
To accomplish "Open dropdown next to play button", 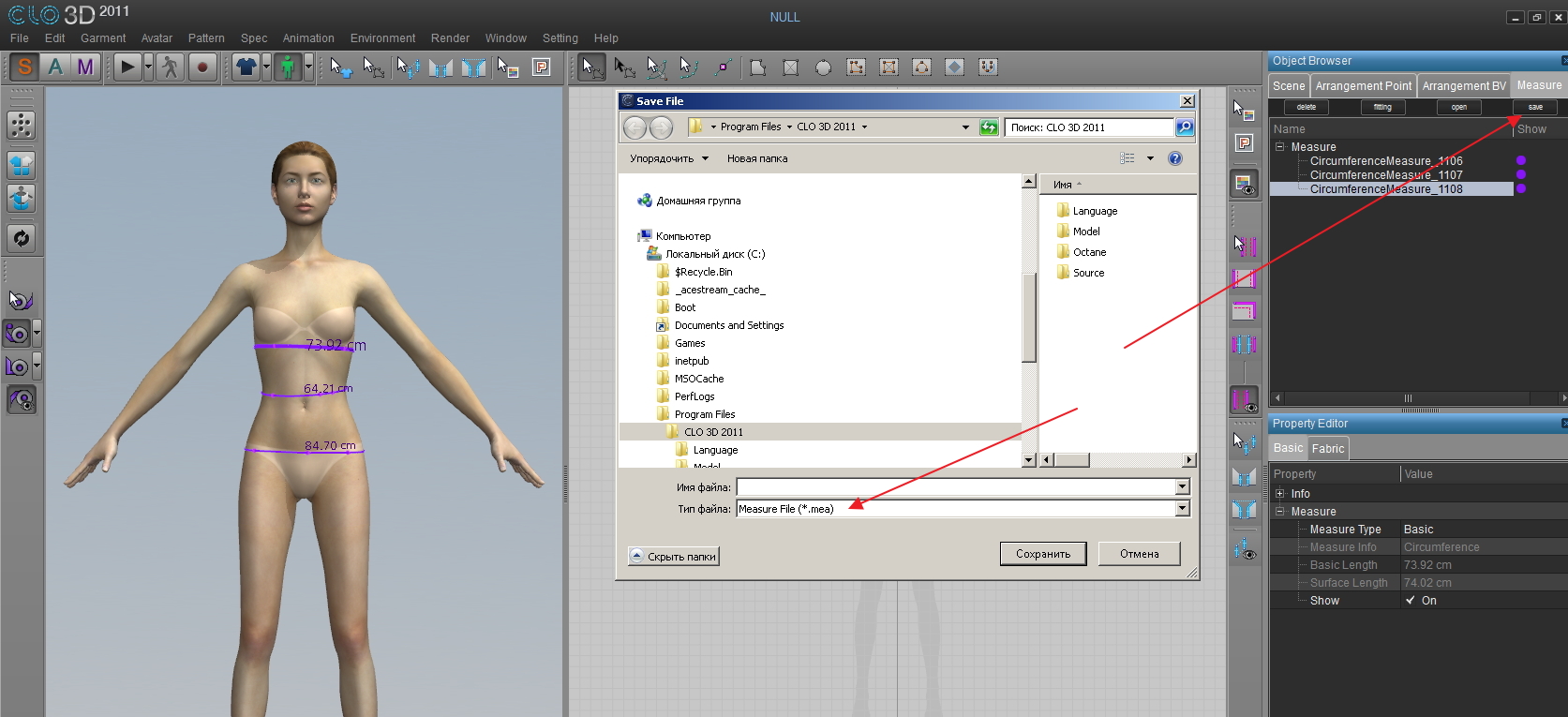I will 148,67.
